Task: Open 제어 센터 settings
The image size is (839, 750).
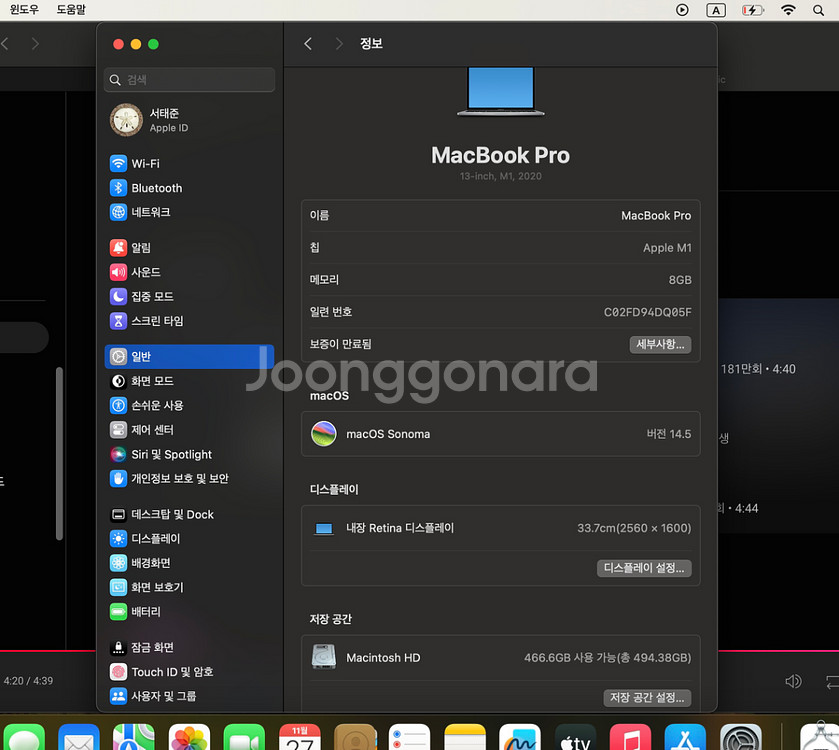Action: 189,430
